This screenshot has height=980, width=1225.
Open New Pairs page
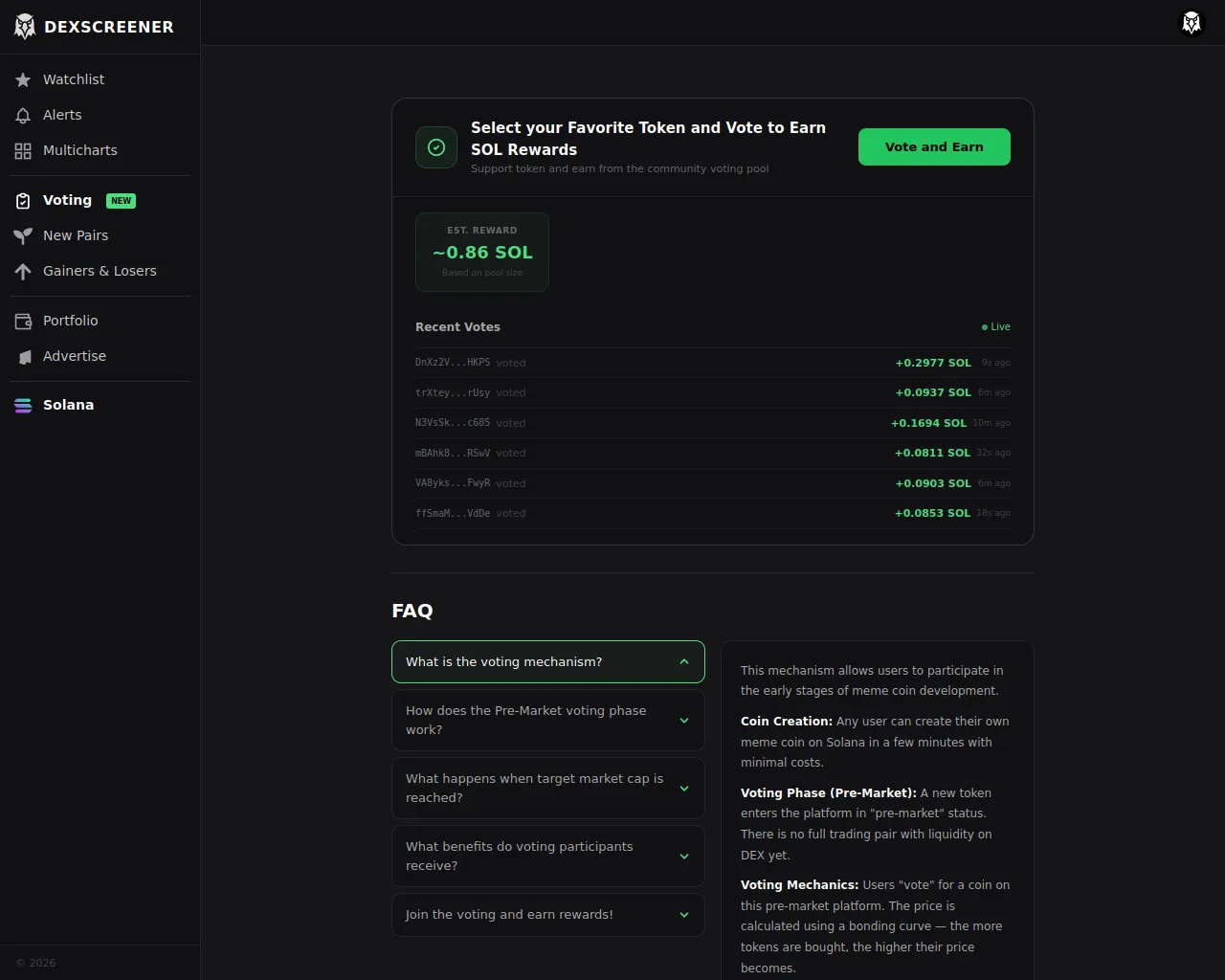(100, 235)
